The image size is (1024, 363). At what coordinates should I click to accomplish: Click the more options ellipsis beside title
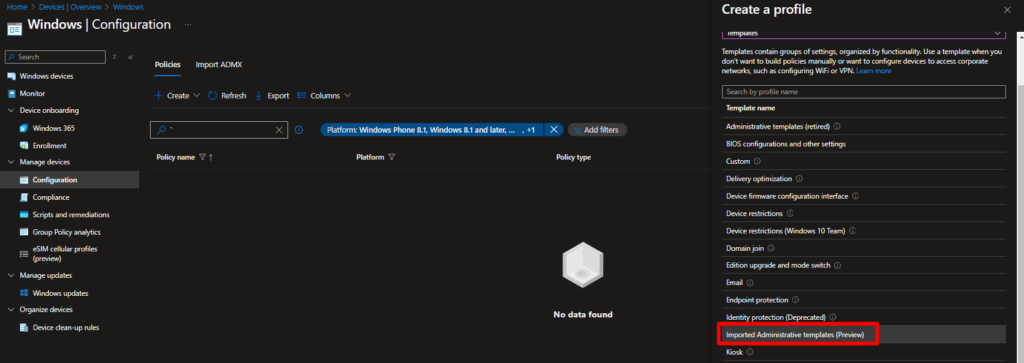pos(188,25)
